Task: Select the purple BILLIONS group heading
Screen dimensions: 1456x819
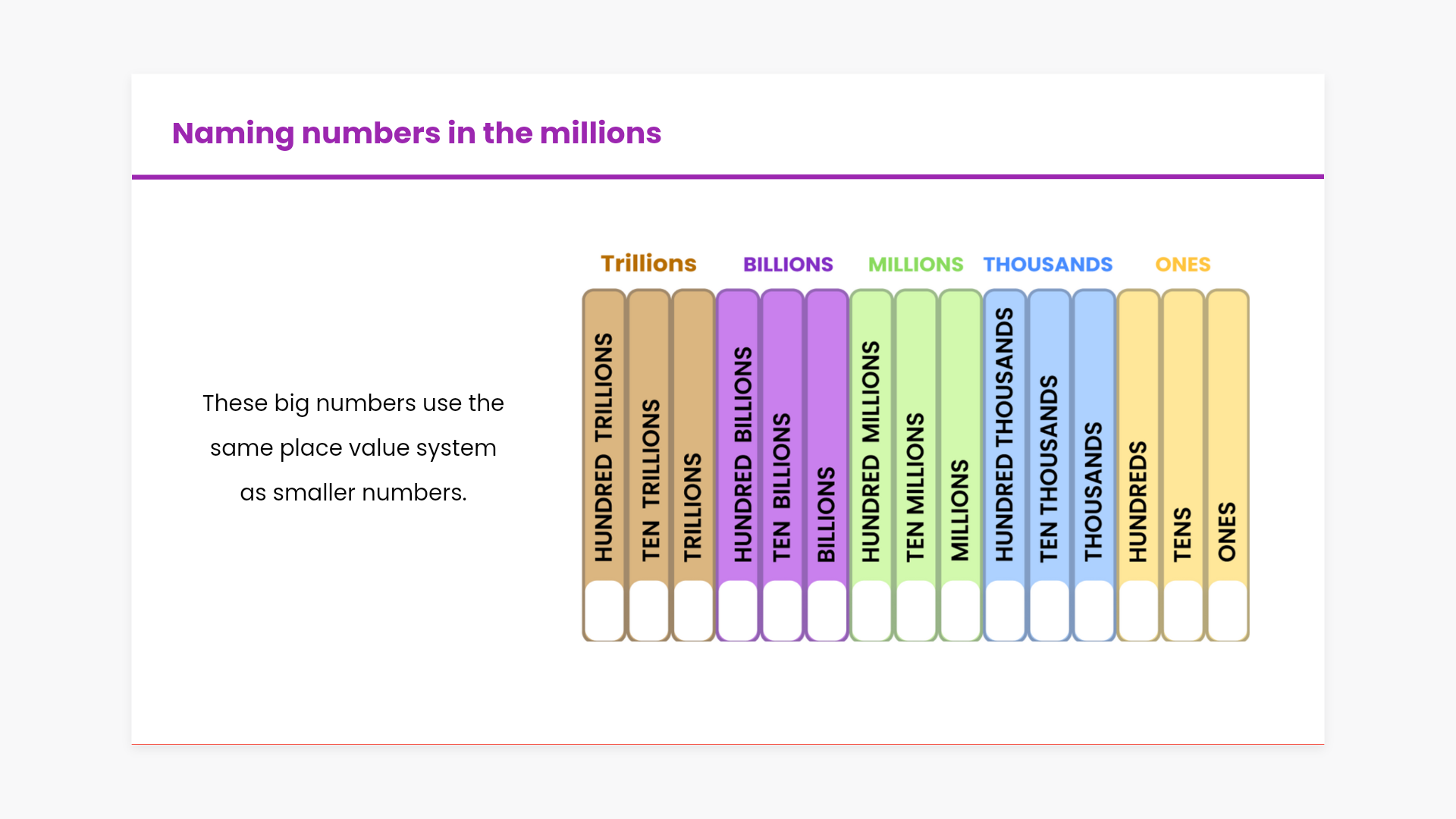Action: (x=788, y=265)
